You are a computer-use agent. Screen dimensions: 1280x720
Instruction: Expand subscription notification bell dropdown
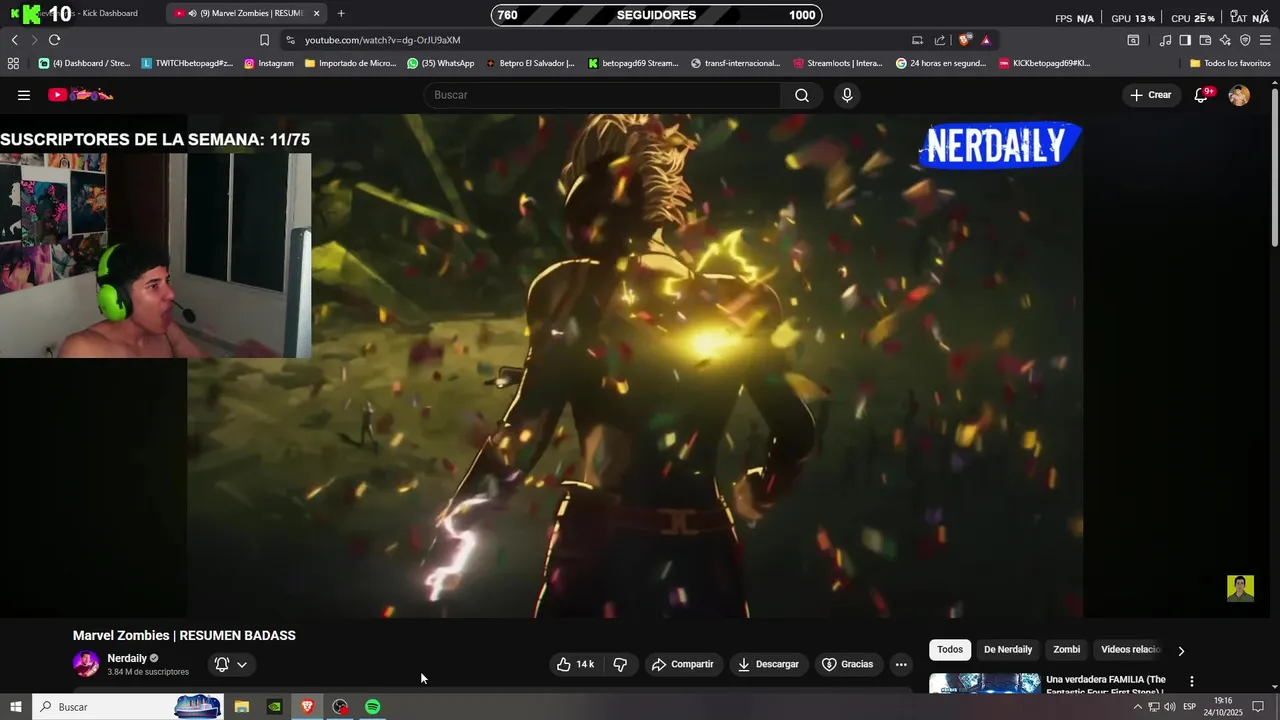(231, 664)
